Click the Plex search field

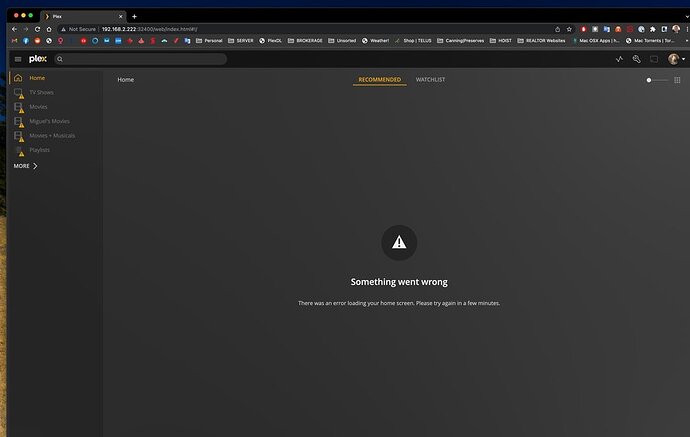click(x=140, y=59)
